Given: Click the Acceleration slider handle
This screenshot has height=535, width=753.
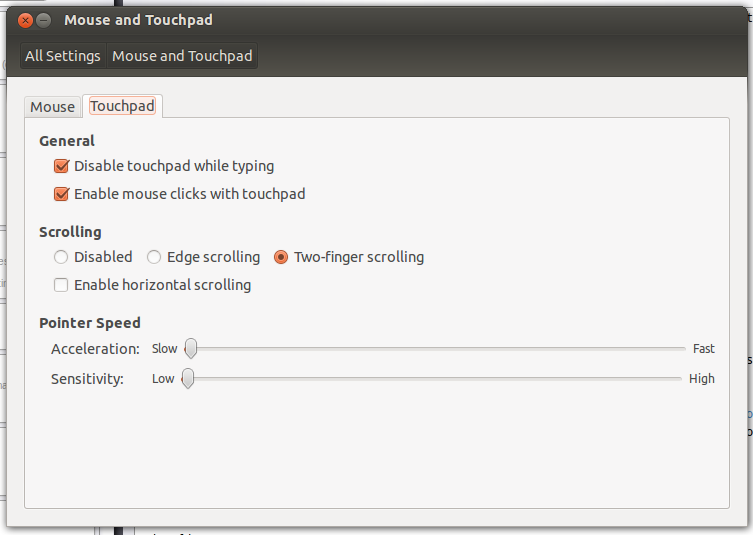Looking at the screenshot, I should pos(191,349).
